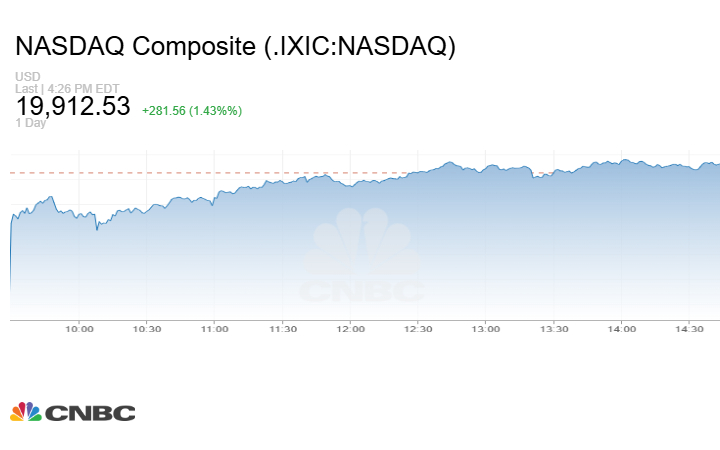Click the green +281.56 change figure
This screenshot has width=720, height=450.
[x=171, y=110]
